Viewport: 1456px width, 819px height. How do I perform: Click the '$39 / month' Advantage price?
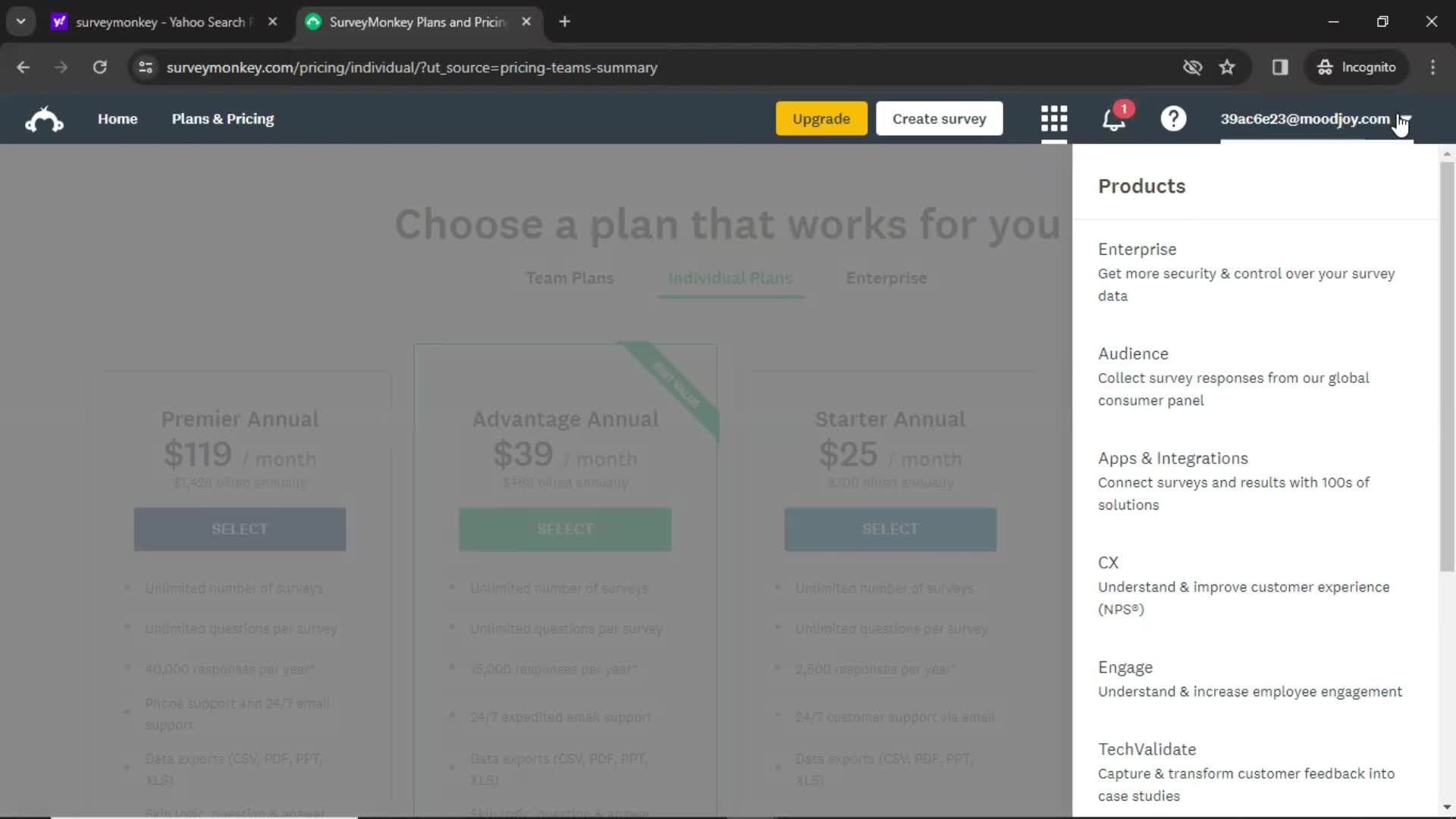(565, 456)
